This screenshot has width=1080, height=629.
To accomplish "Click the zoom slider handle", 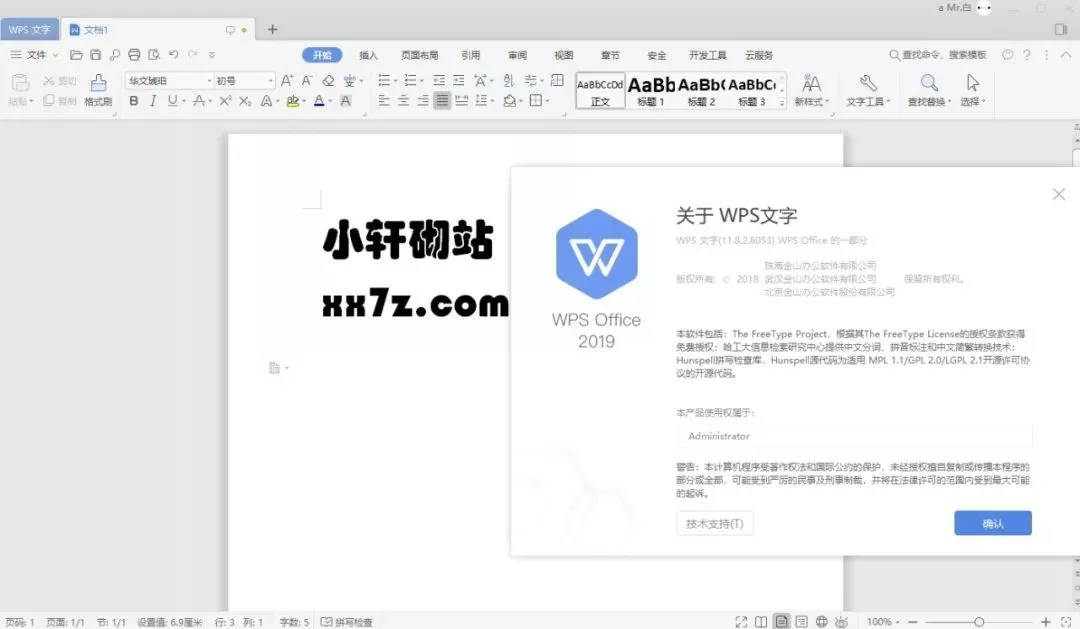I will (x=979, y=621).
